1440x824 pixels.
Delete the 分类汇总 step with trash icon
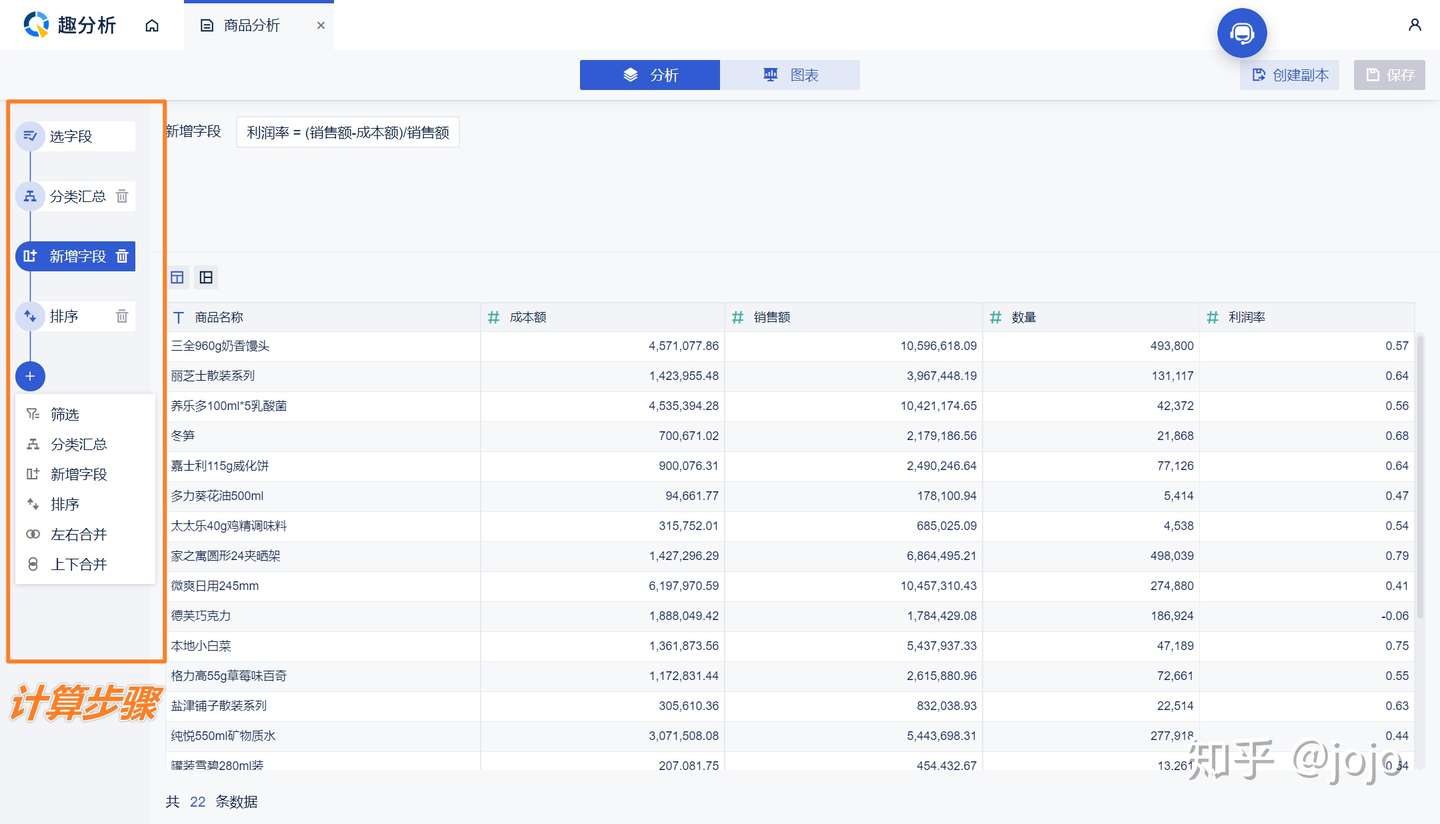pyautogui.click(x=122, y=196)
